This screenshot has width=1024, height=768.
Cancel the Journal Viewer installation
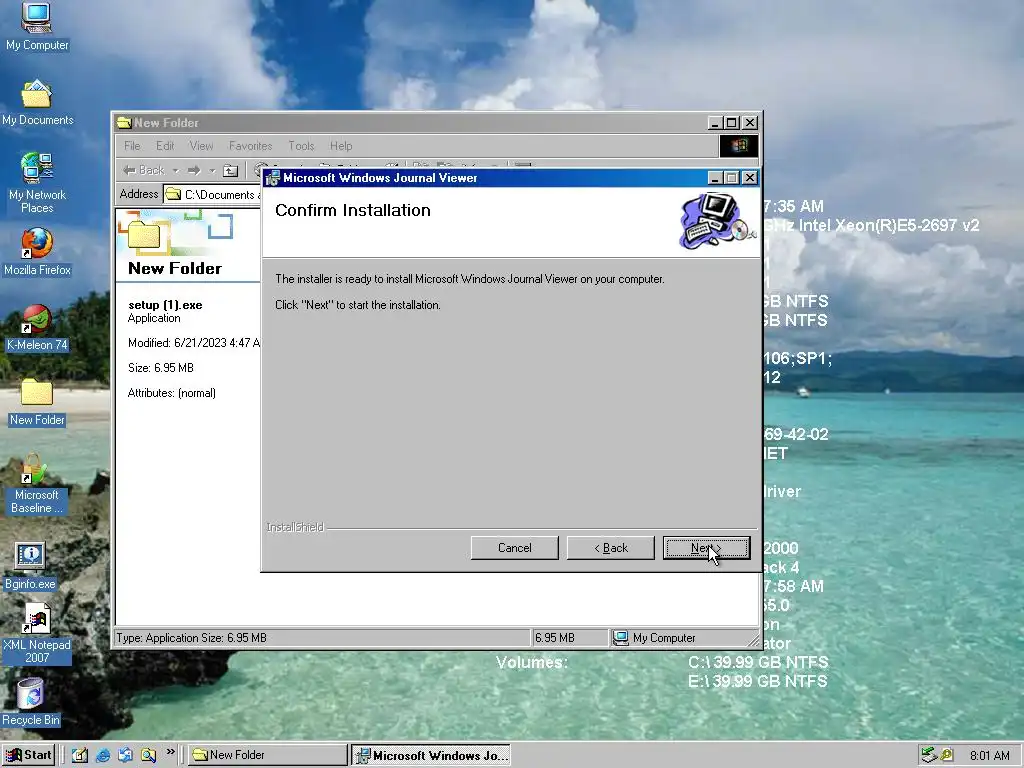(x=515, y=548)
